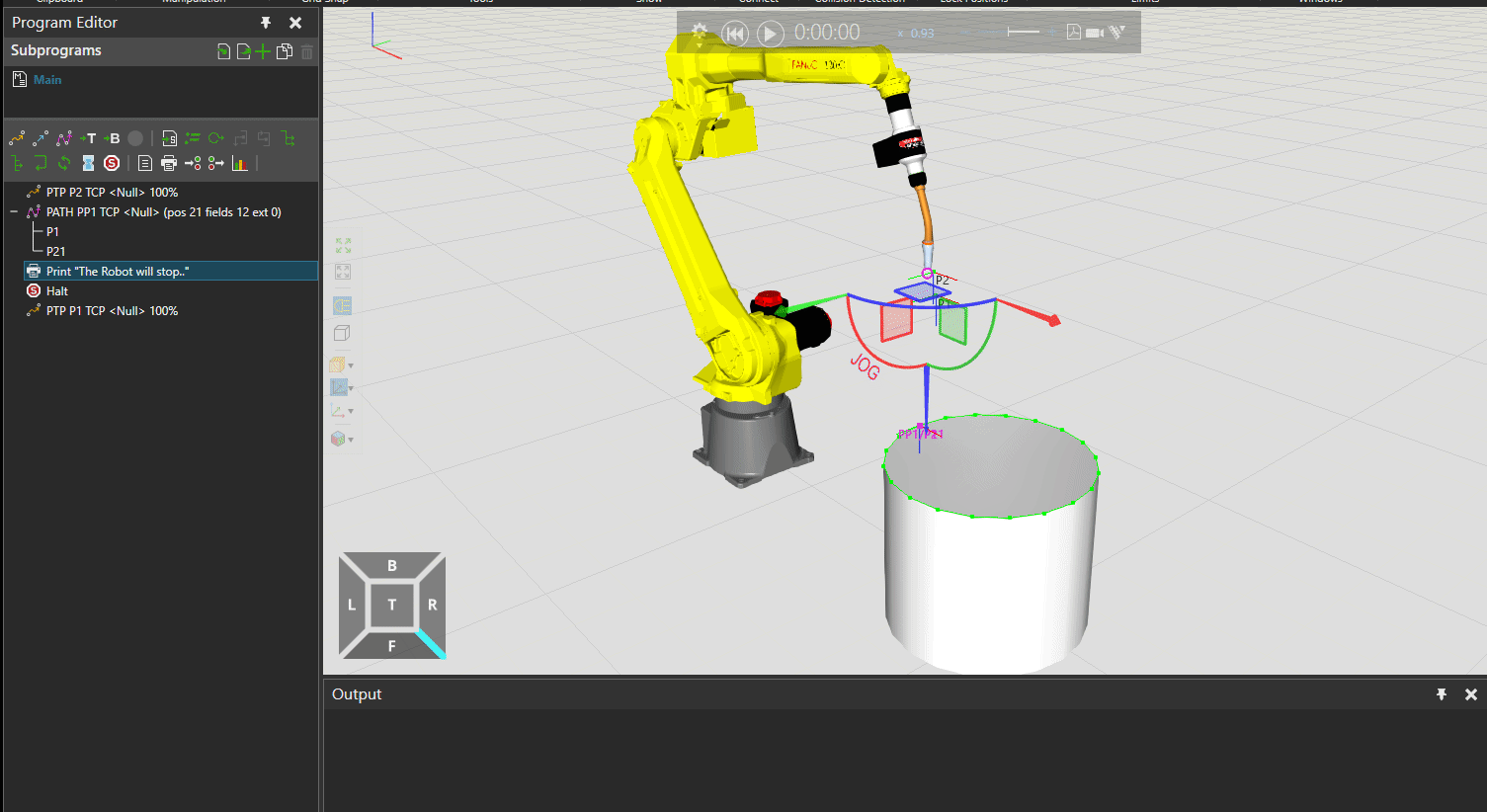Viewport: 1487px width, 812px height.
Task: Export the subprogram to file
Action: coord(243,51)
